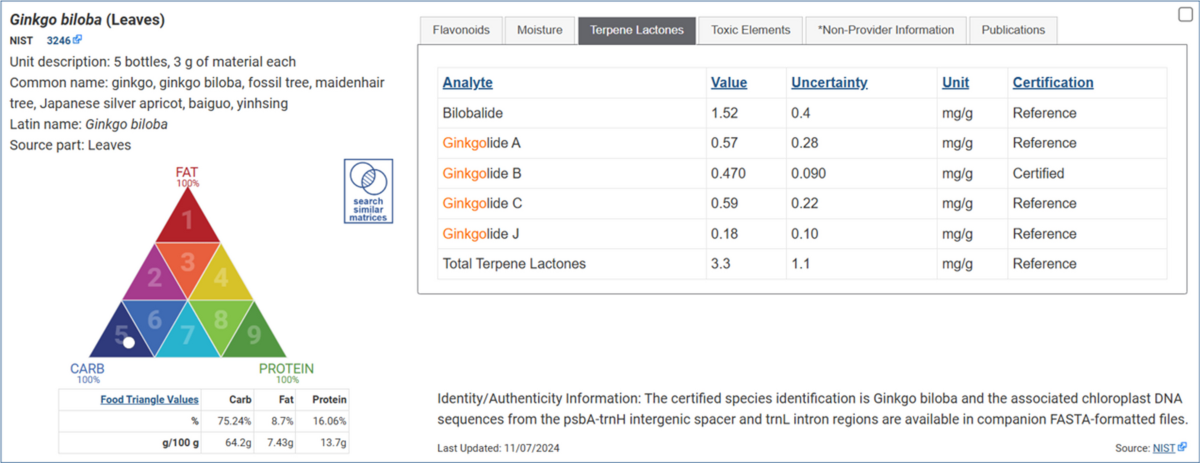Select purple triangle segment 2

154,277
